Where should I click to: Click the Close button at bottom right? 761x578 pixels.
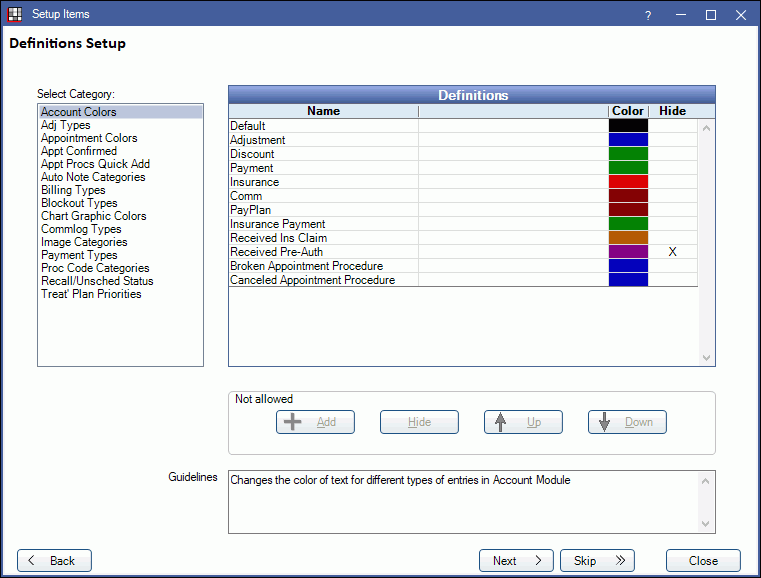point(703,561)
